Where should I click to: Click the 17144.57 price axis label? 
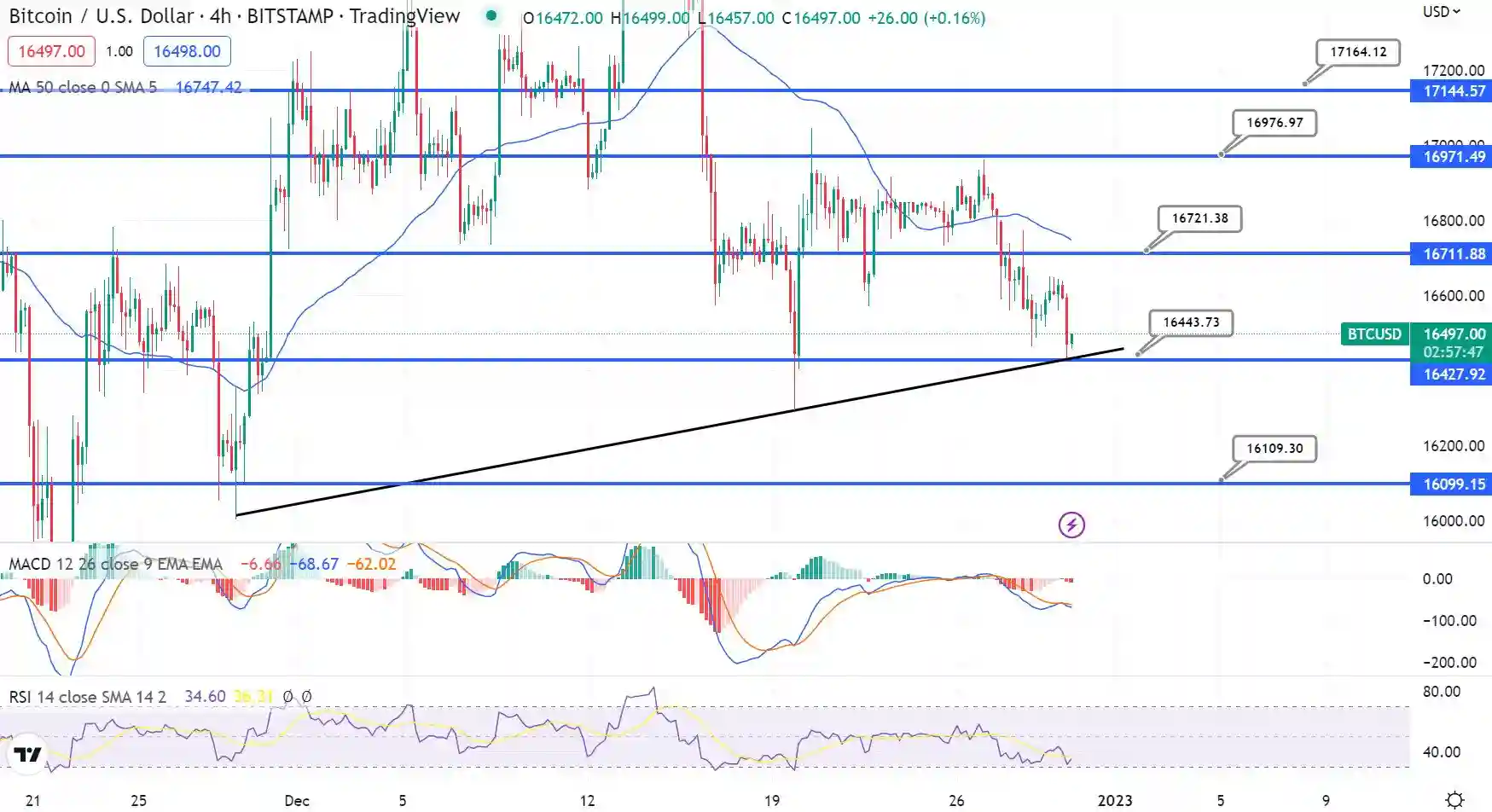1451,90
